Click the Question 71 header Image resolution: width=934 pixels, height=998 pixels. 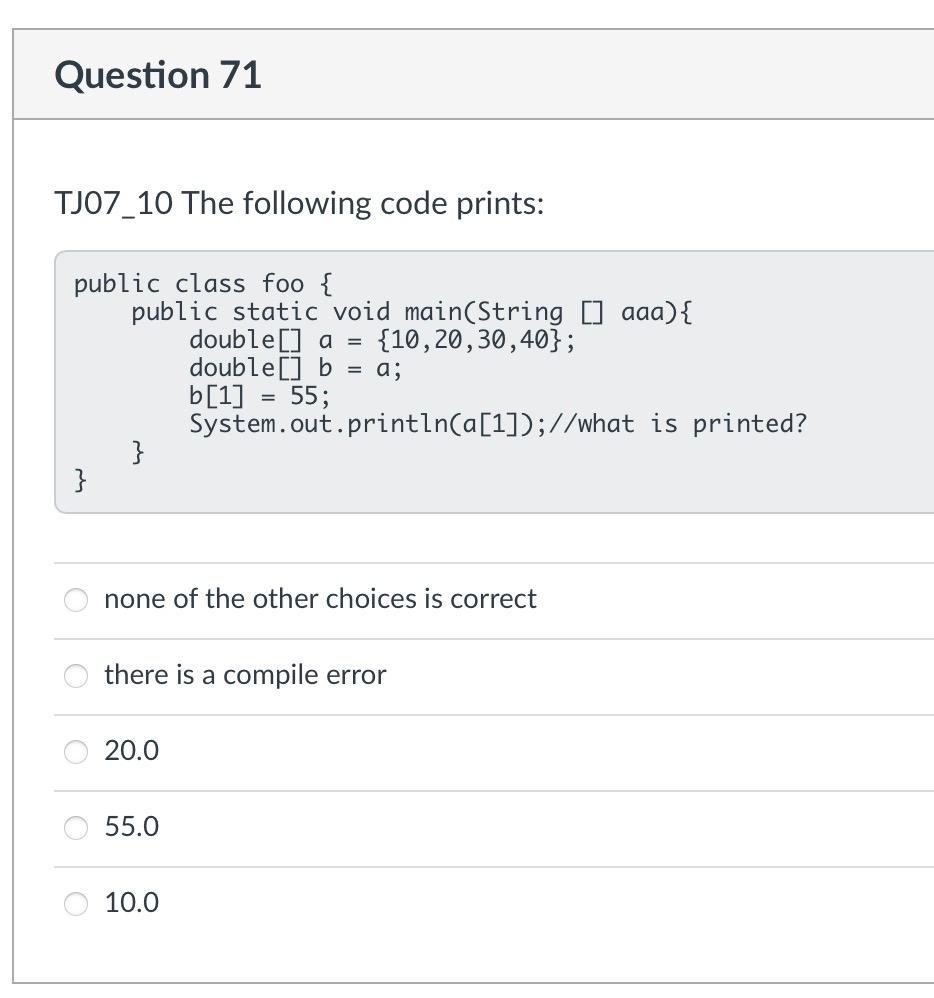tap(158, 74)
